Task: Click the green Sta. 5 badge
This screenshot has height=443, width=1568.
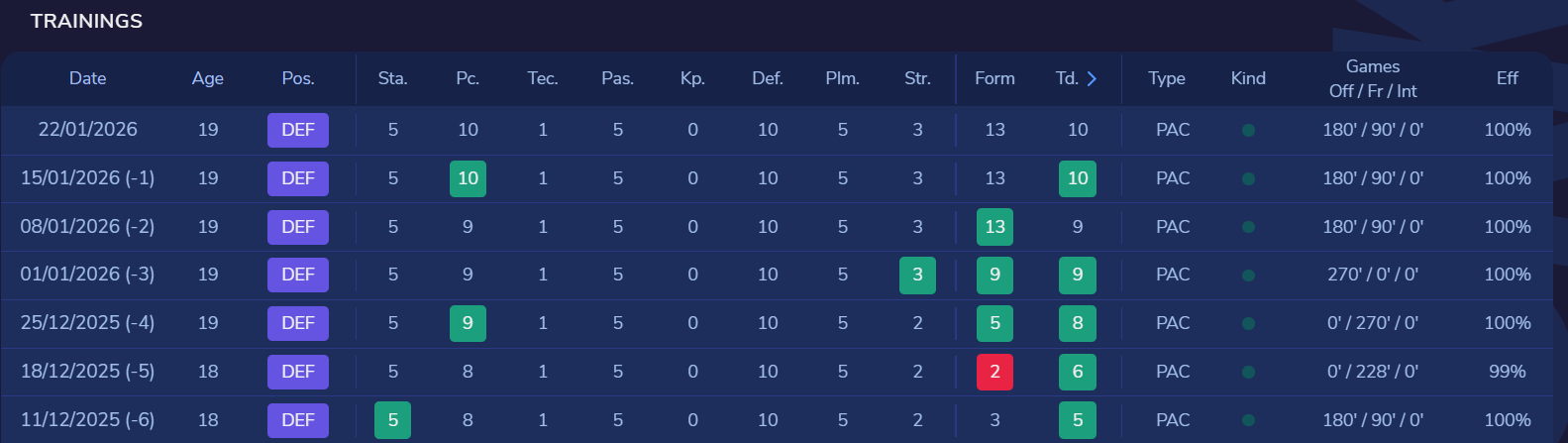Action: tap(392, 420)
